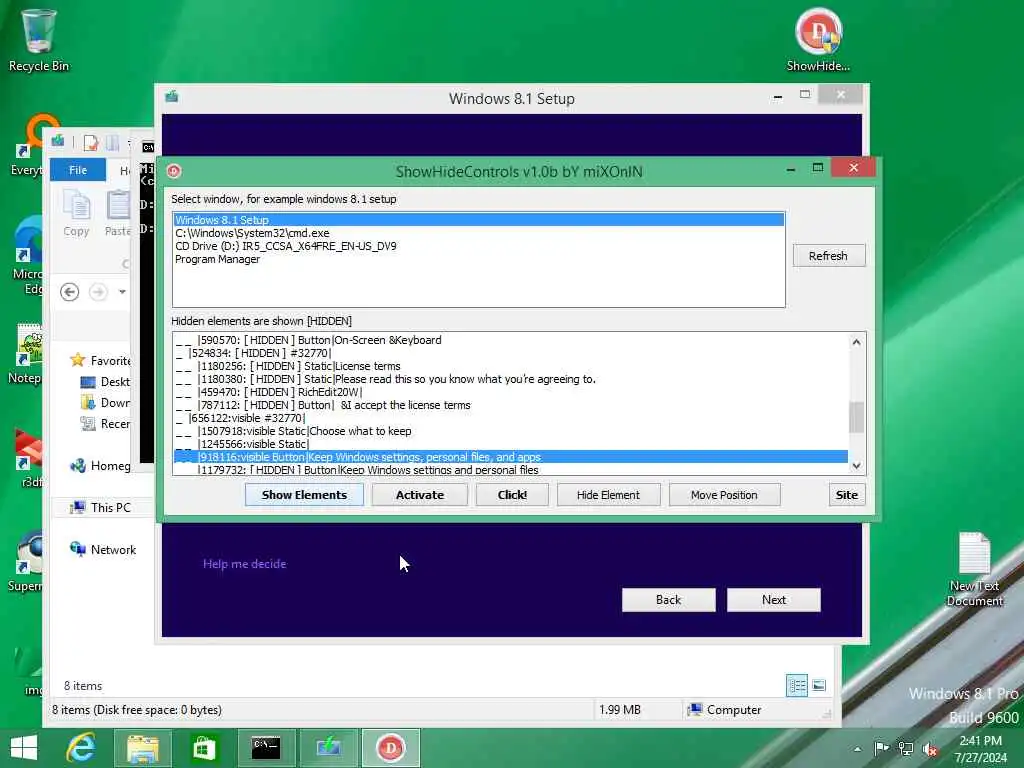The image size is (1024, 768).
Task: Open the Microsoft Edge desktop shortcut
Action: [26, 256]
